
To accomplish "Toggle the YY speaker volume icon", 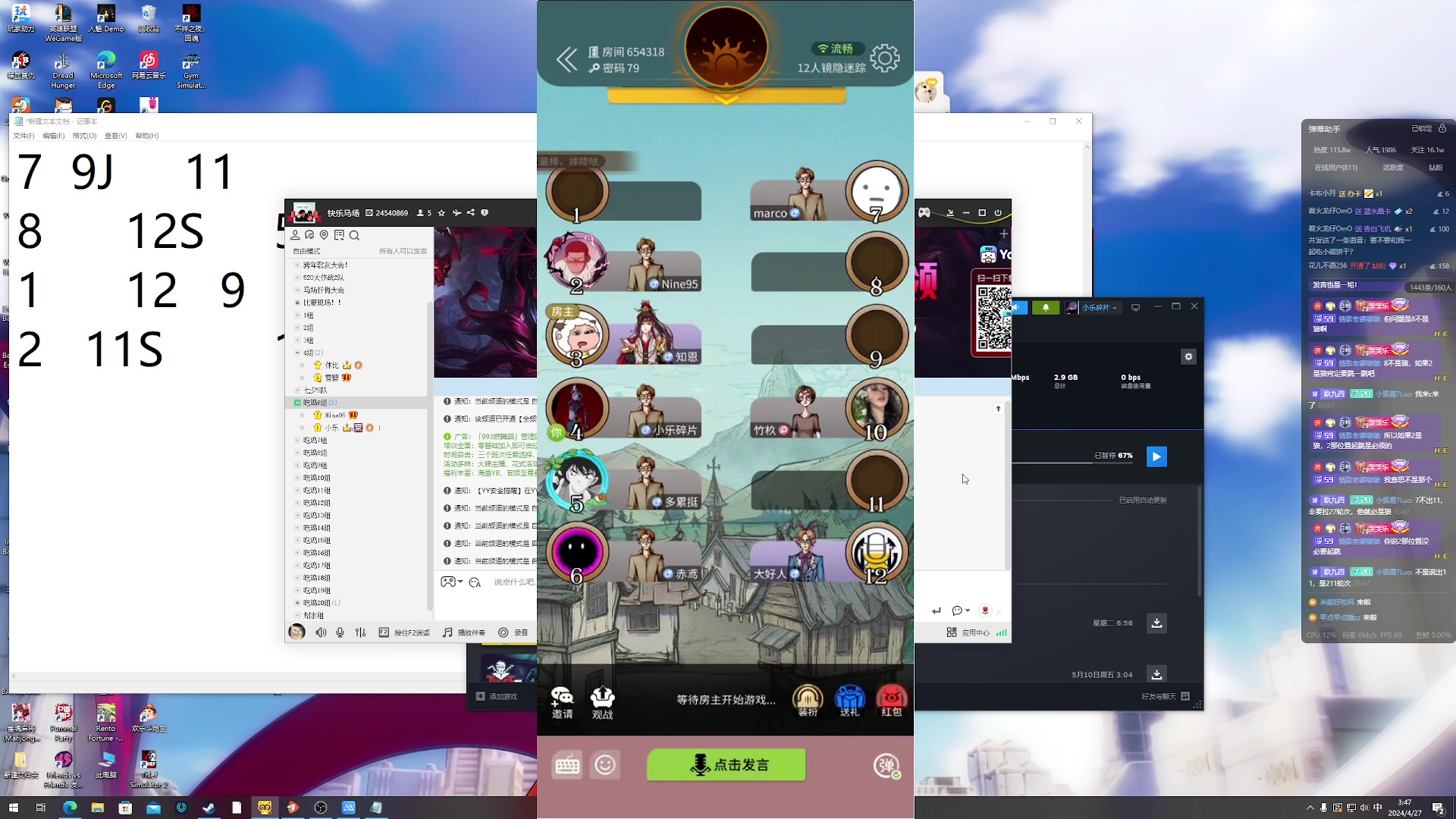I will tap(321, 632).
